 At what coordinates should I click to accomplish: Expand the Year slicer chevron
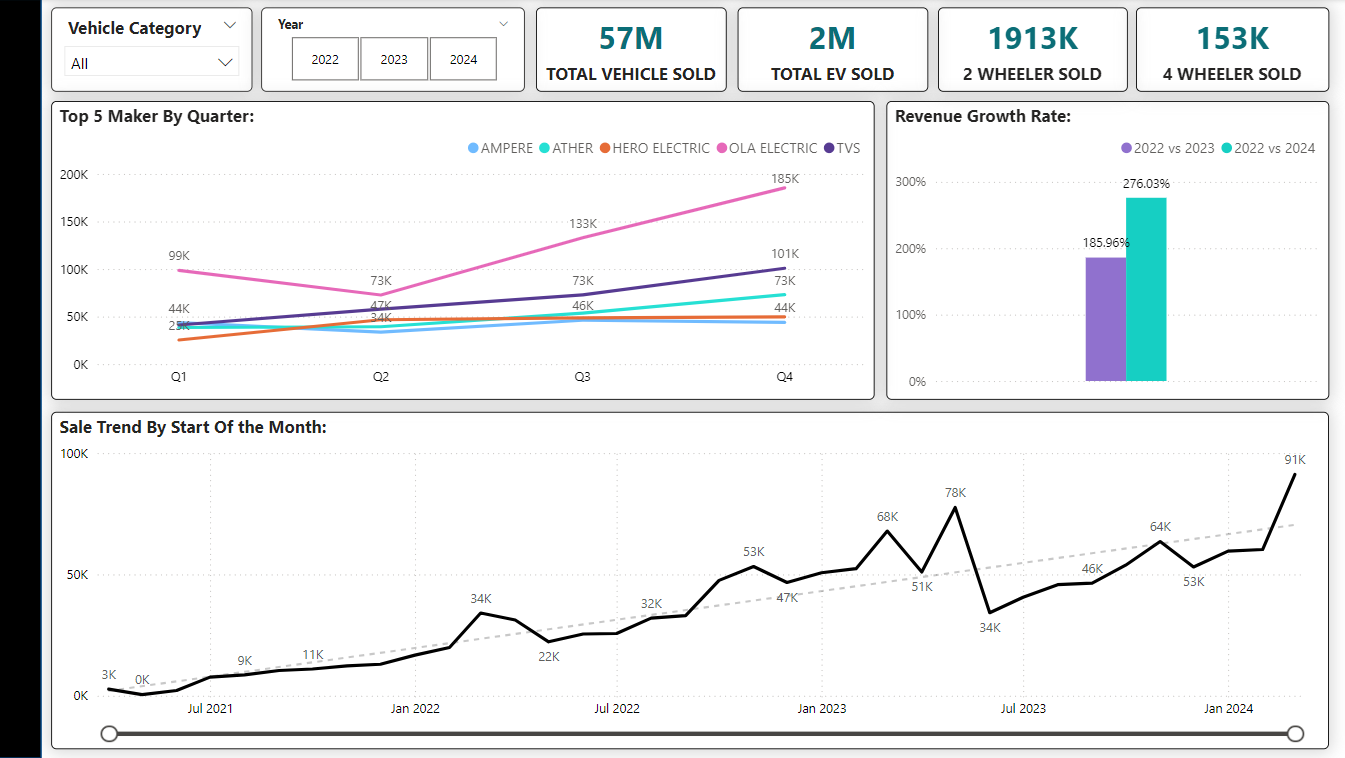(503, 23)
